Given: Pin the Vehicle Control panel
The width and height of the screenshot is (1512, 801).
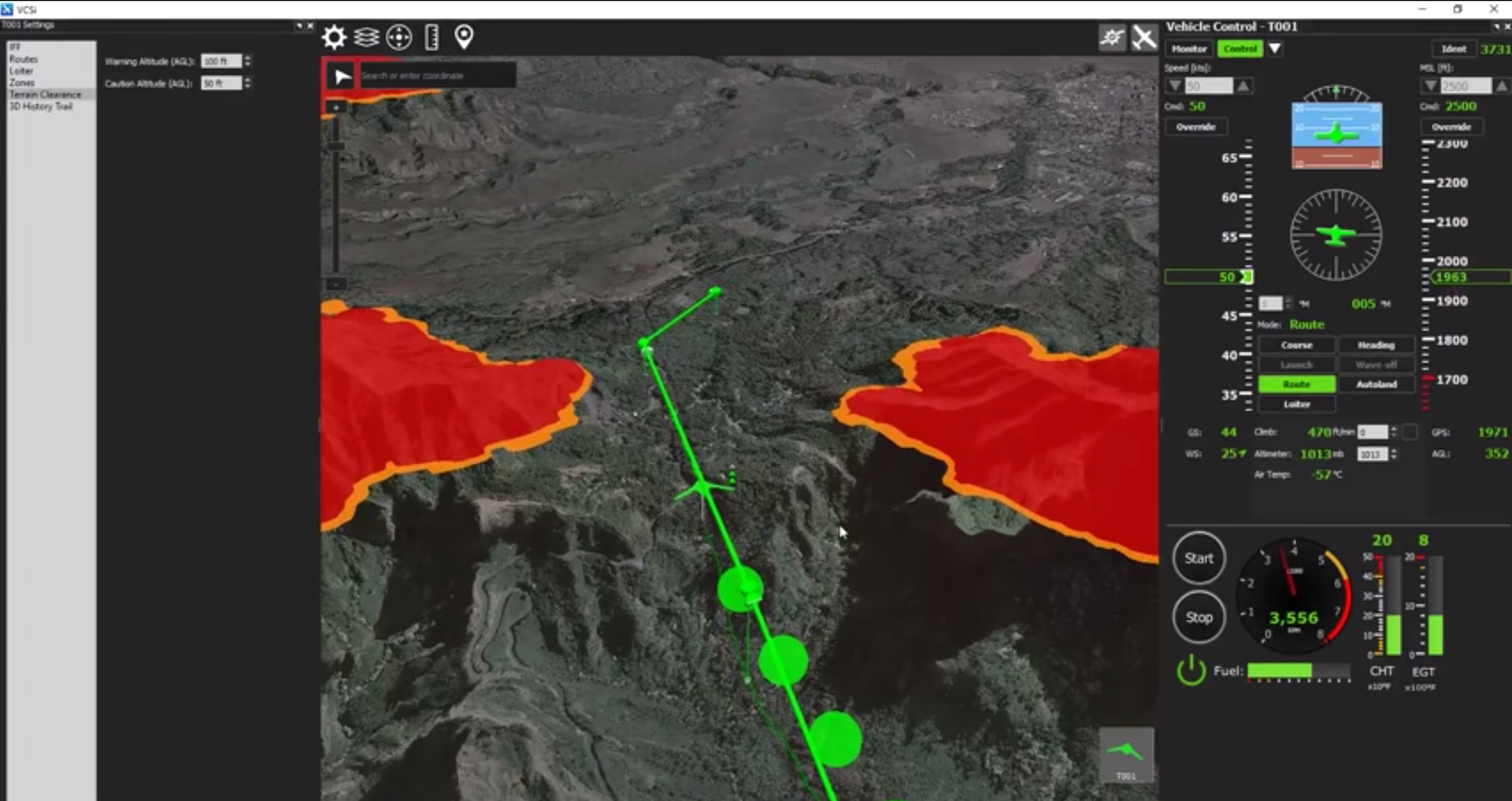Looking at the screenshot, I should pos(1495,27).
